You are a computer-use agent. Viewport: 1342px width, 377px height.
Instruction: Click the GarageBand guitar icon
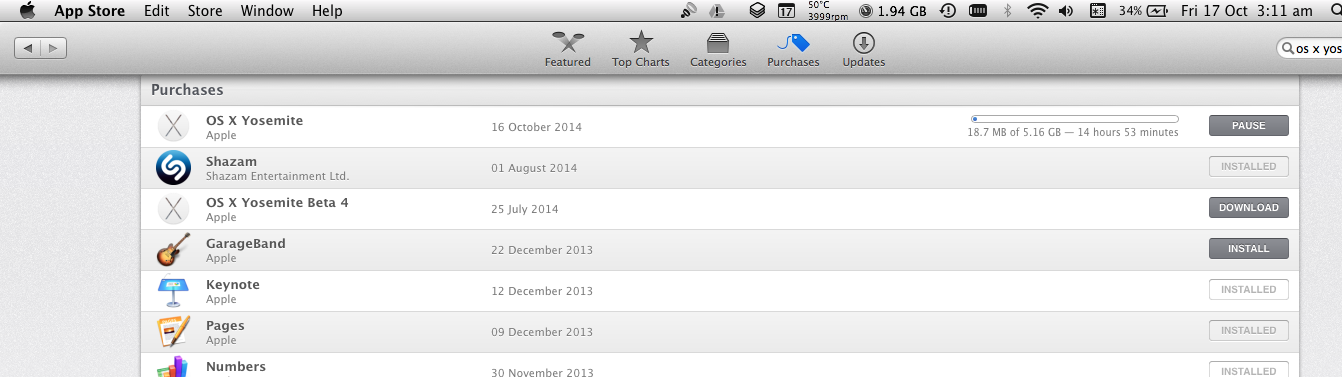(x=174, y=250)
